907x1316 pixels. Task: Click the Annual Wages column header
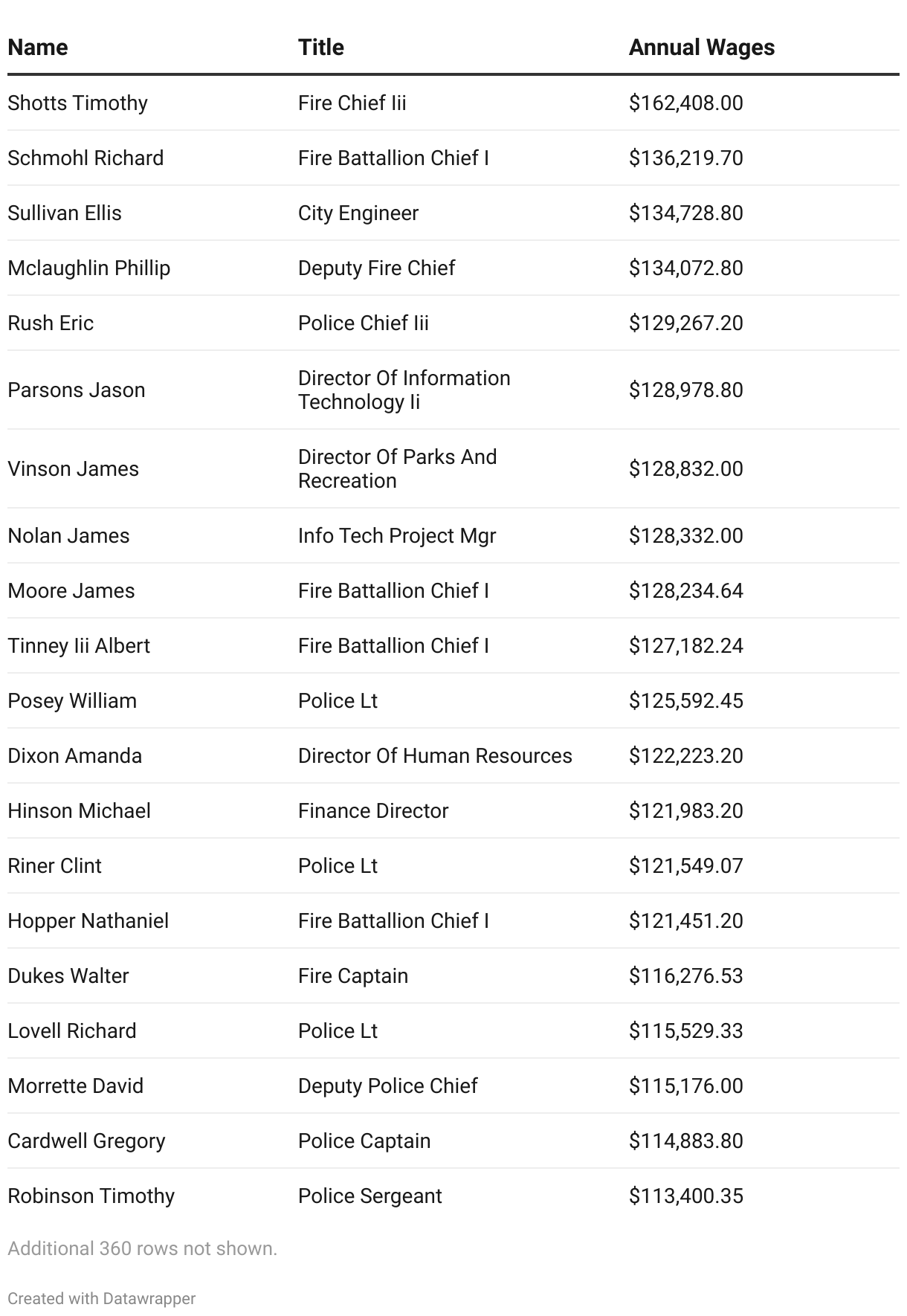point(701,48)
